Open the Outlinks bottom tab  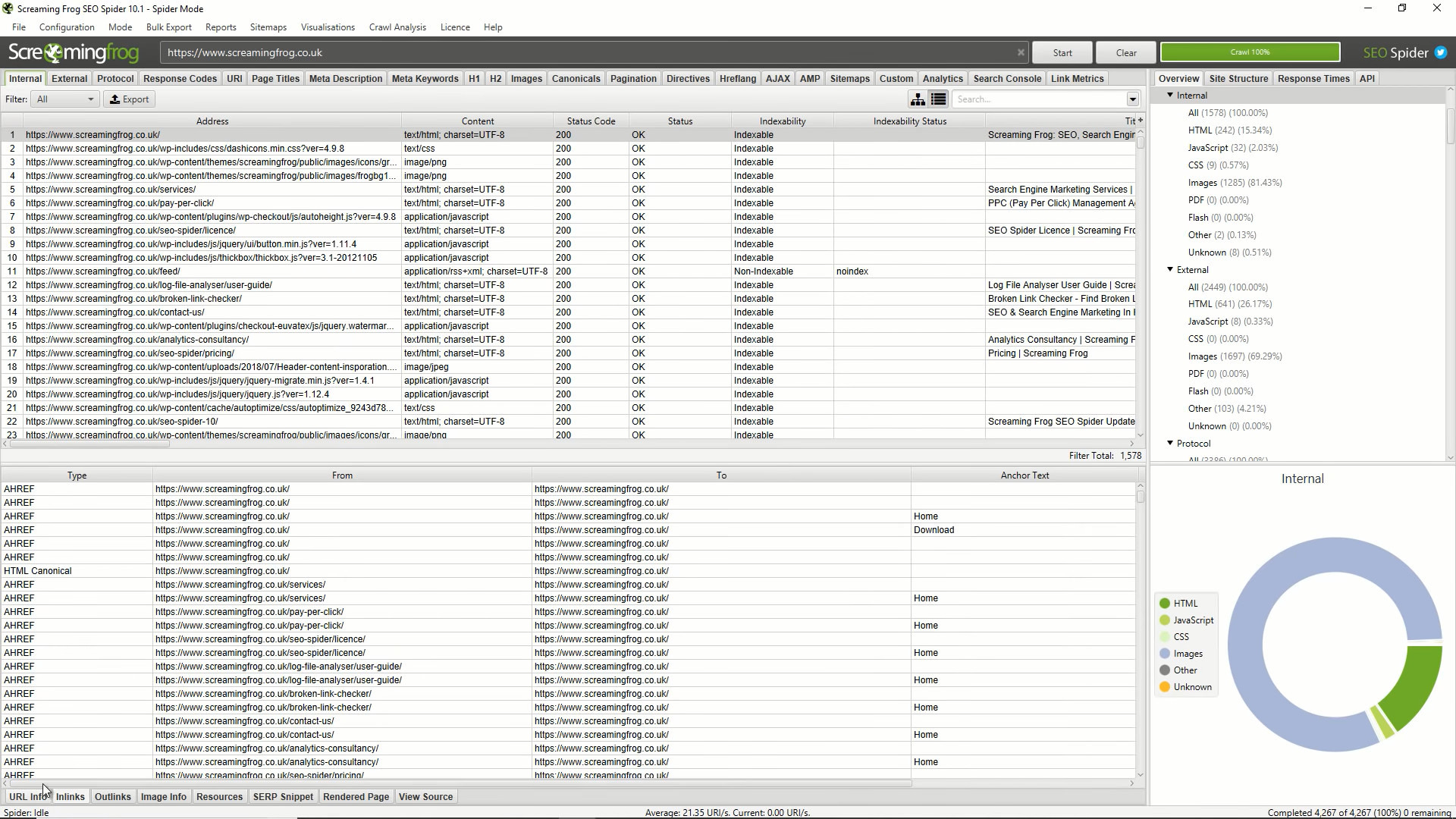point(112,797)
